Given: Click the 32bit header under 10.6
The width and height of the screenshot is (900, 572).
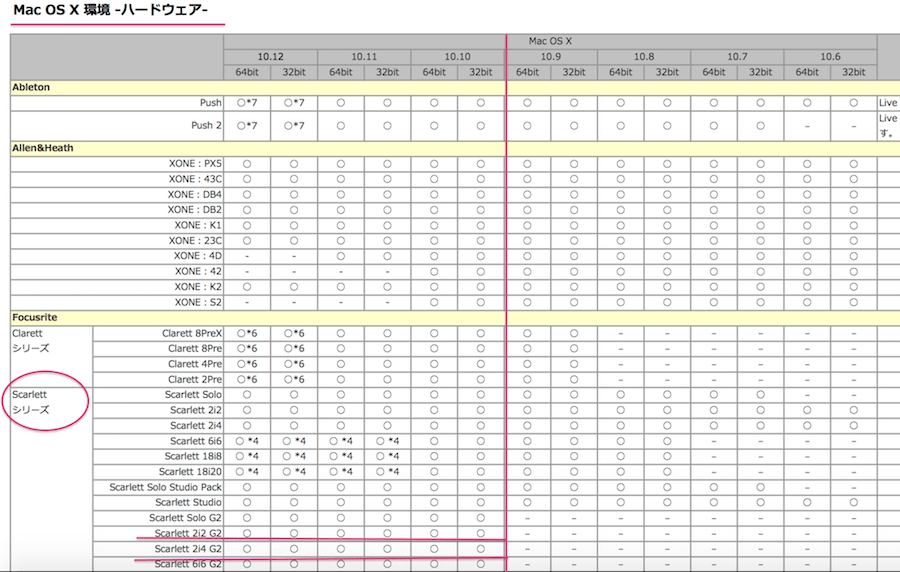Looking at the screenshot, I should tap(854, 72).
